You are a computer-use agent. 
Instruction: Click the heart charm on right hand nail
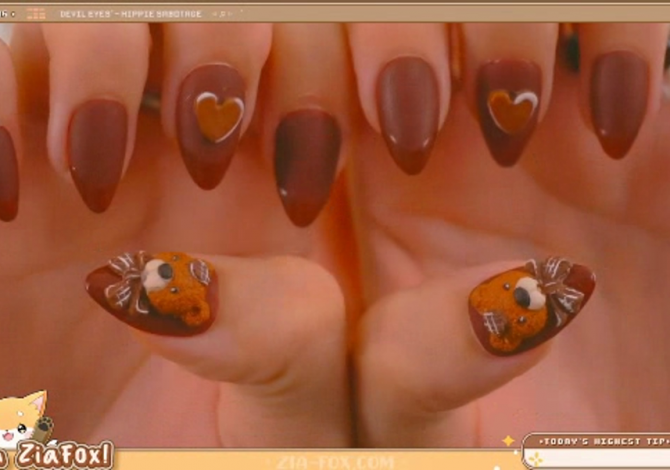[x=512, y=111]
